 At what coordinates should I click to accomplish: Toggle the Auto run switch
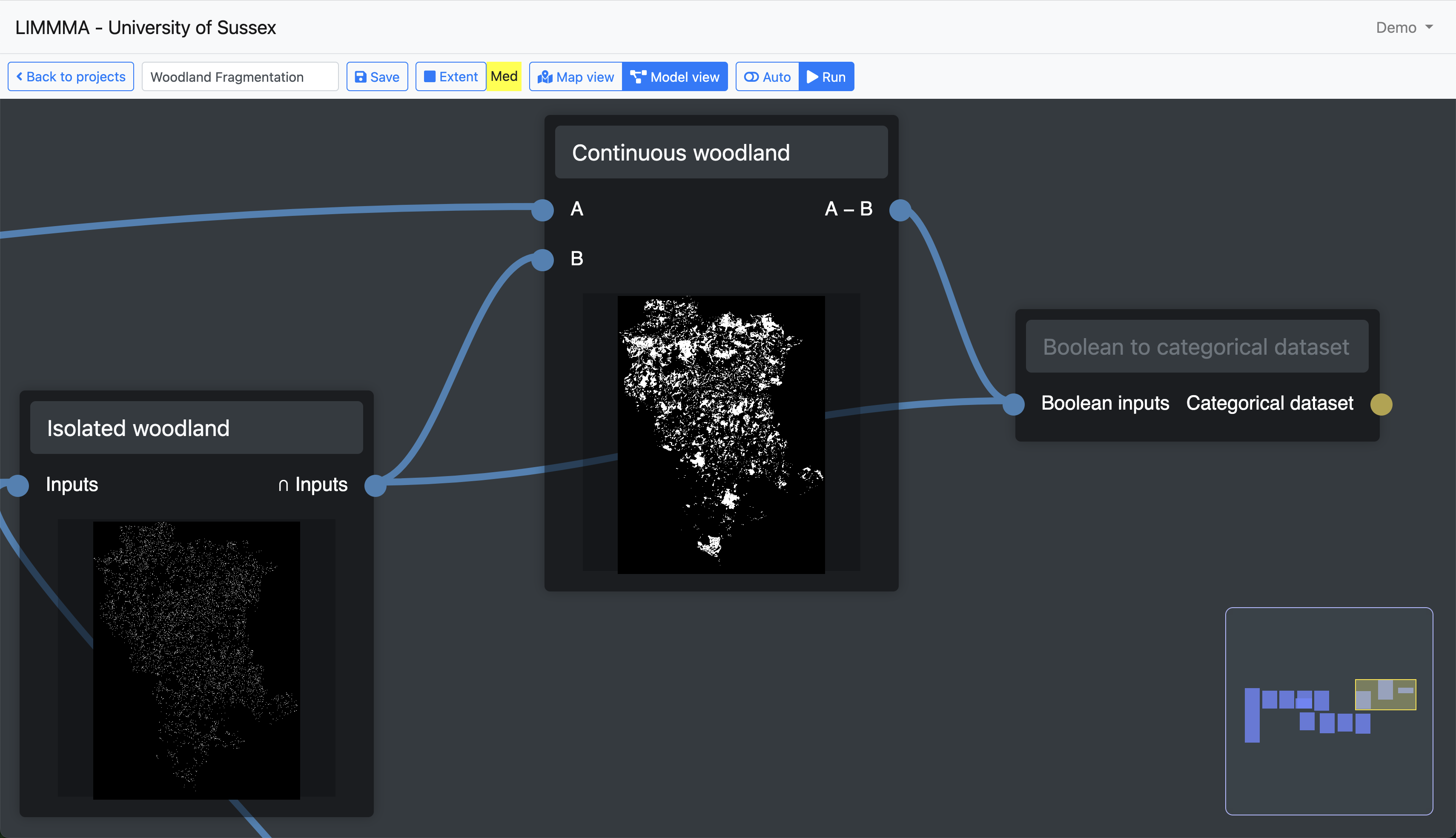tap(767, 77)
